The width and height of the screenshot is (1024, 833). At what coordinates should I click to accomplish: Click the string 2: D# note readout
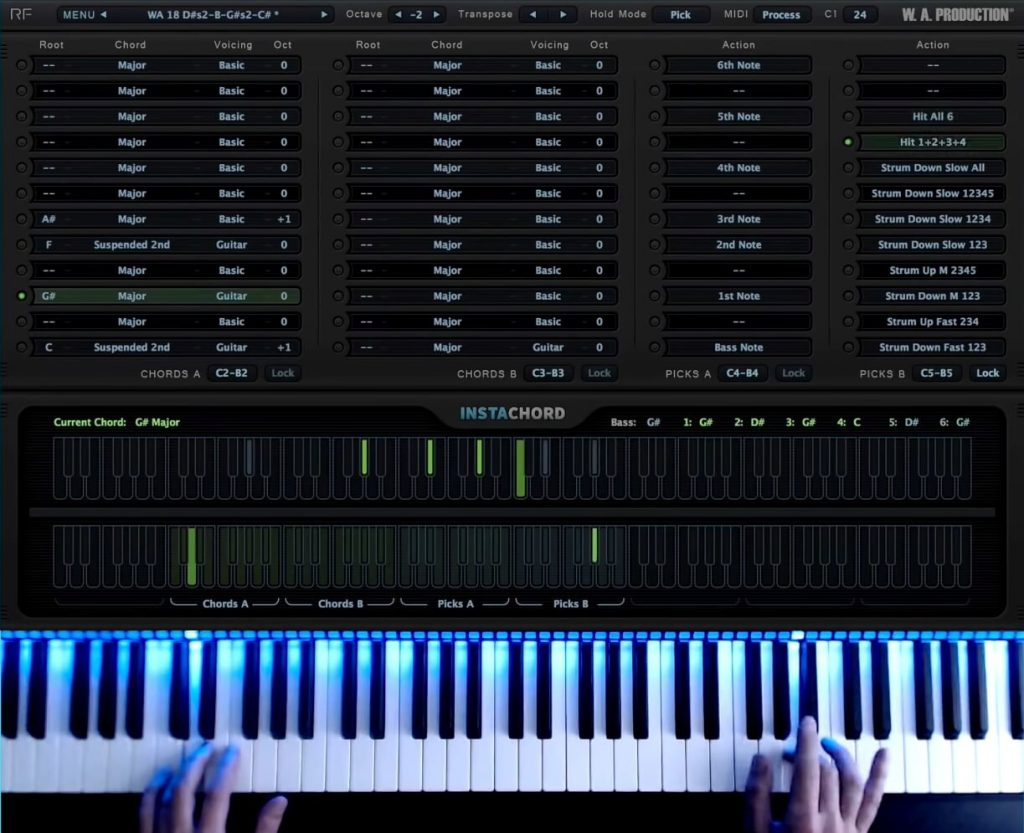coord(749,422)
